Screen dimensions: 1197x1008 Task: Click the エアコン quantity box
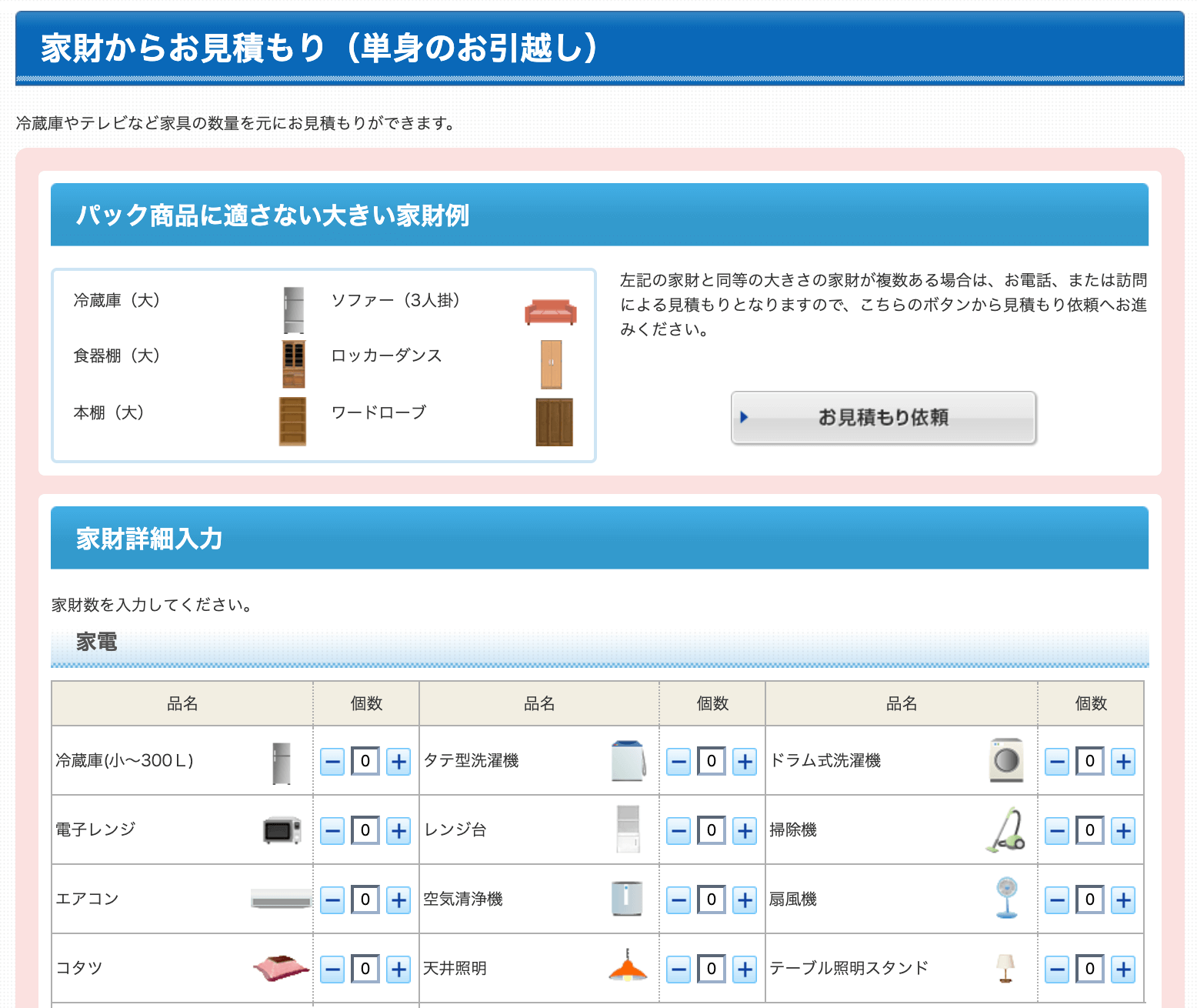click(x=365, y=900)
